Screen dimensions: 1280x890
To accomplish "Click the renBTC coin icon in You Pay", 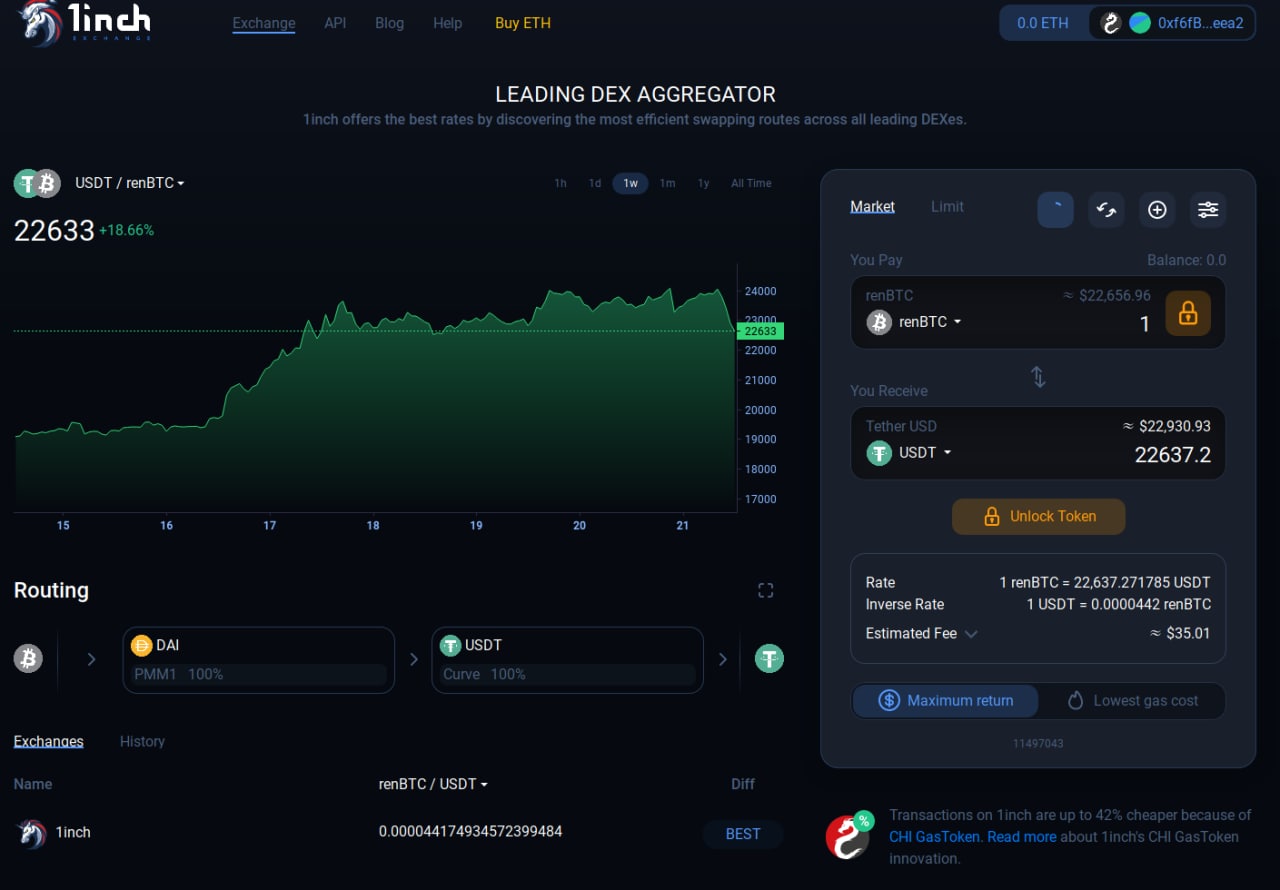I will (879, 322).
